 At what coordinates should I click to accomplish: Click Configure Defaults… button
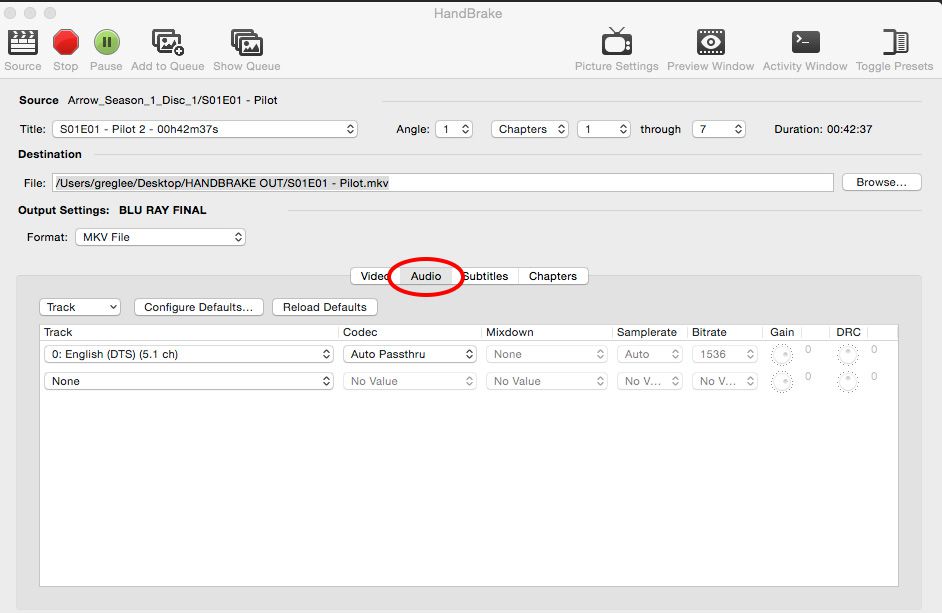click(x=198, y=307)
